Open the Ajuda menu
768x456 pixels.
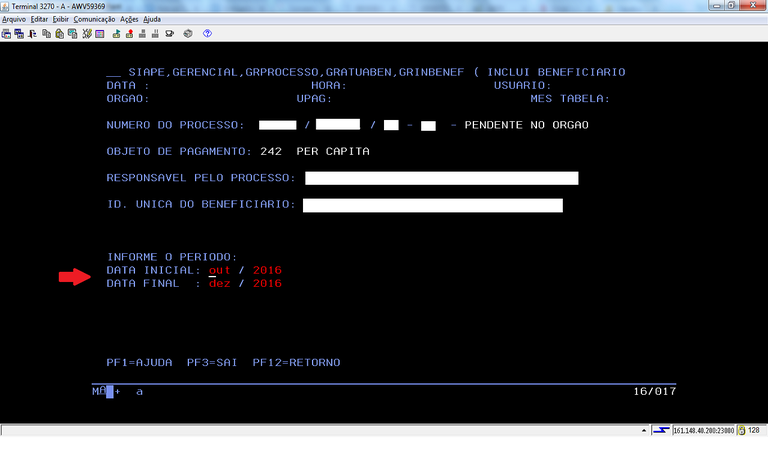tap(152, 19)
